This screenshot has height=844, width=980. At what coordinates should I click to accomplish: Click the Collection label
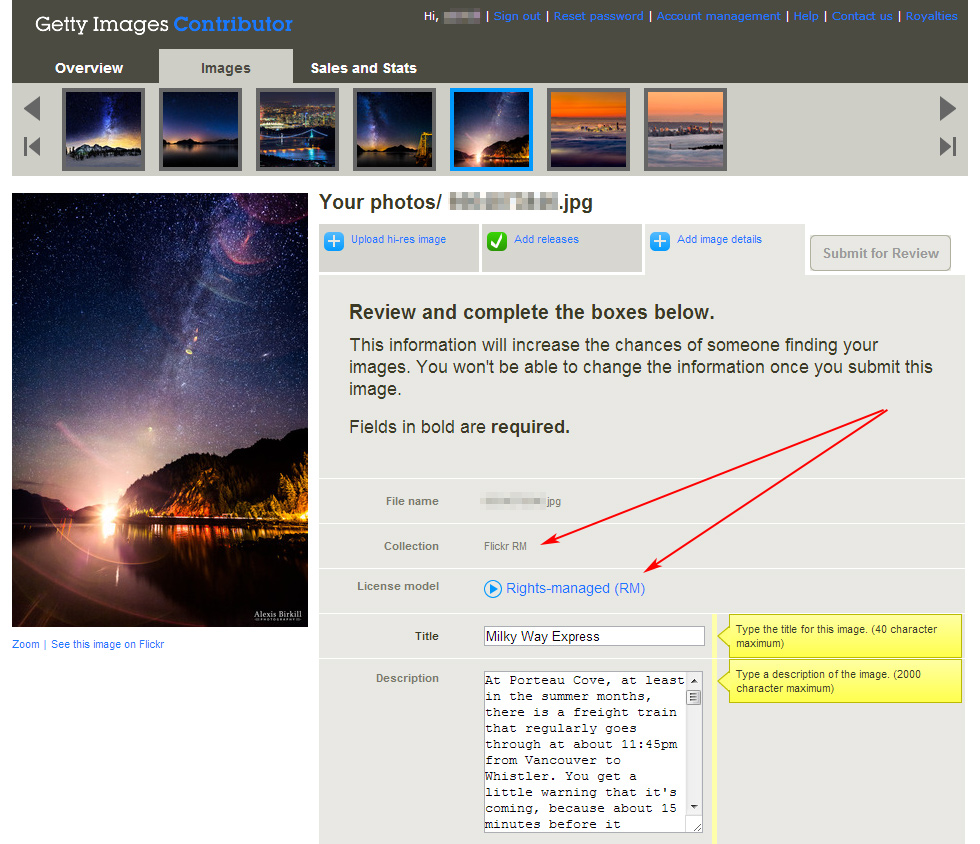coord(411,546)
